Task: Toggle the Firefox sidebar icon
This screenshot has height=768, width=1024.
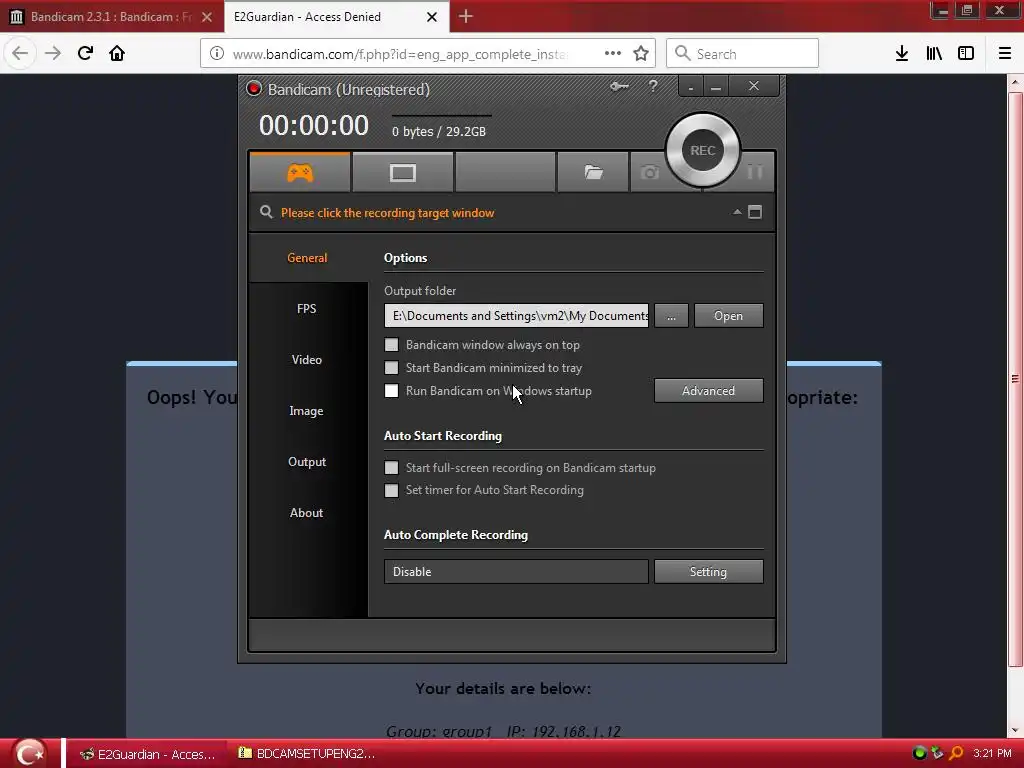Action: pyautogui.click(x=966, y=54)
